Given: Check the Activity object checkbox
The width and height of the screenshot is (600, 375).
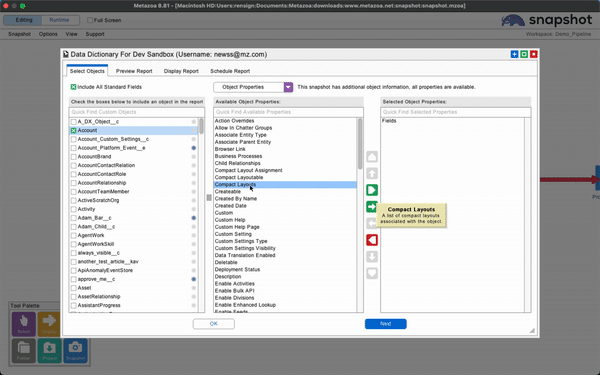Looking at the screenshot, I should coord(73,209).
